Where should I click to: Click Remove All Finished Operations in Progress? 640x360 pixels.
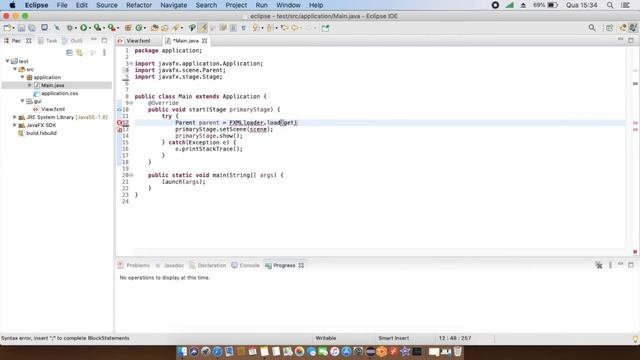coord(598,265)
